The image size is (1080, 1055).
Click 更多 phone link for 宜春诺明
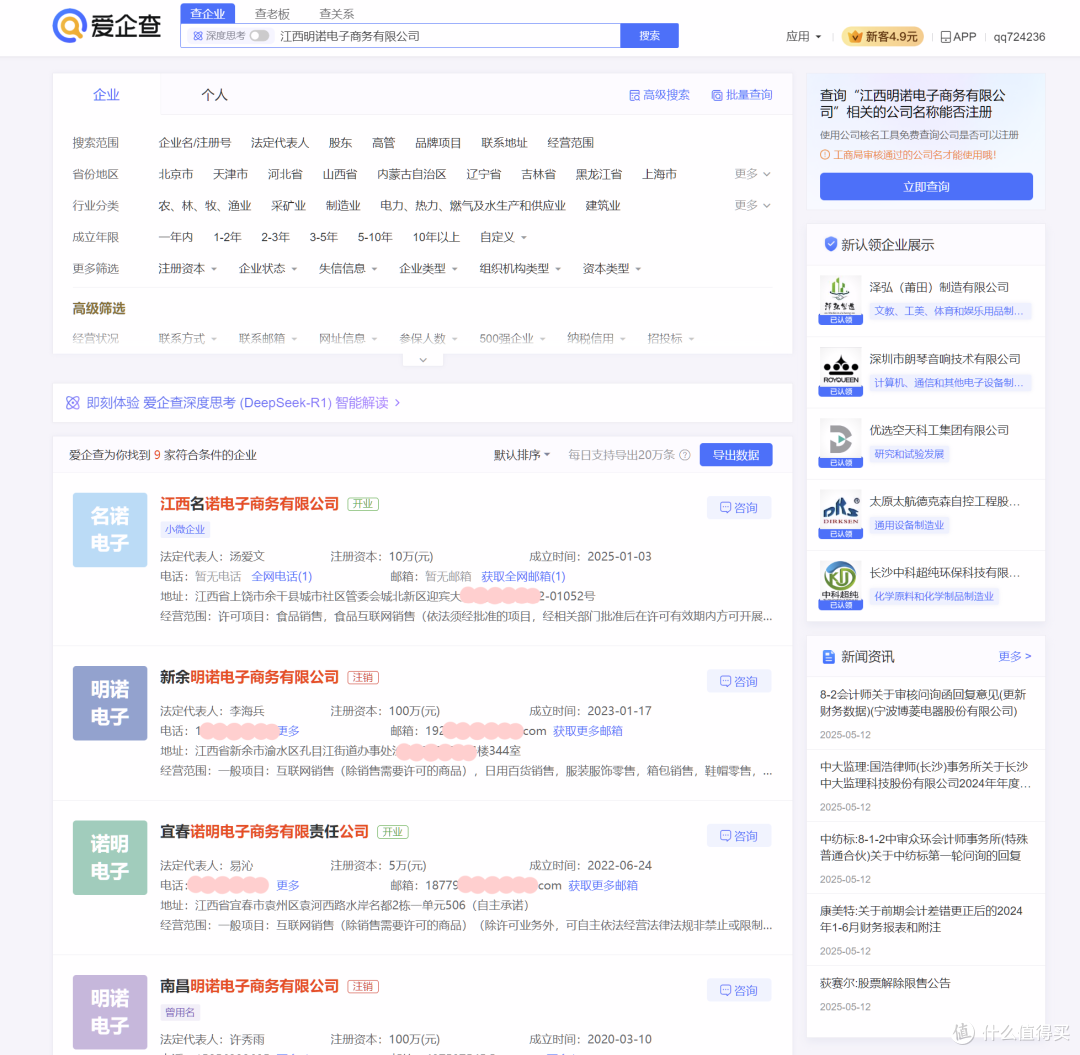pos(288,885)
